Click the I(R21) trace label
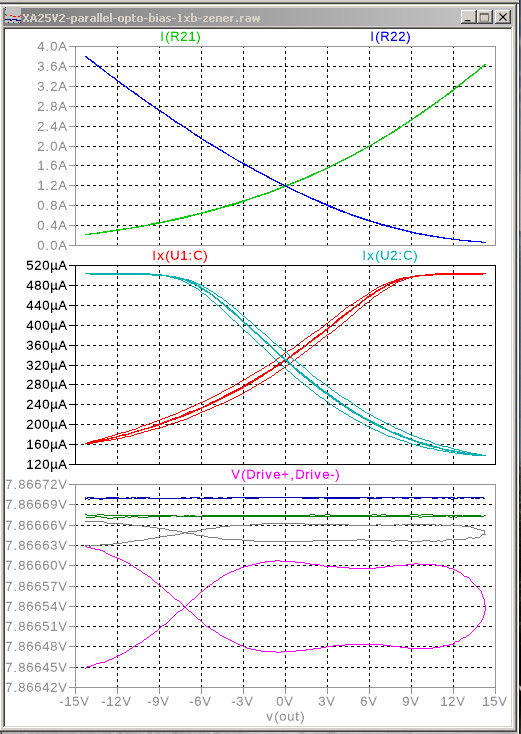Viewport: 521px width, 734px height. (180, 37)
